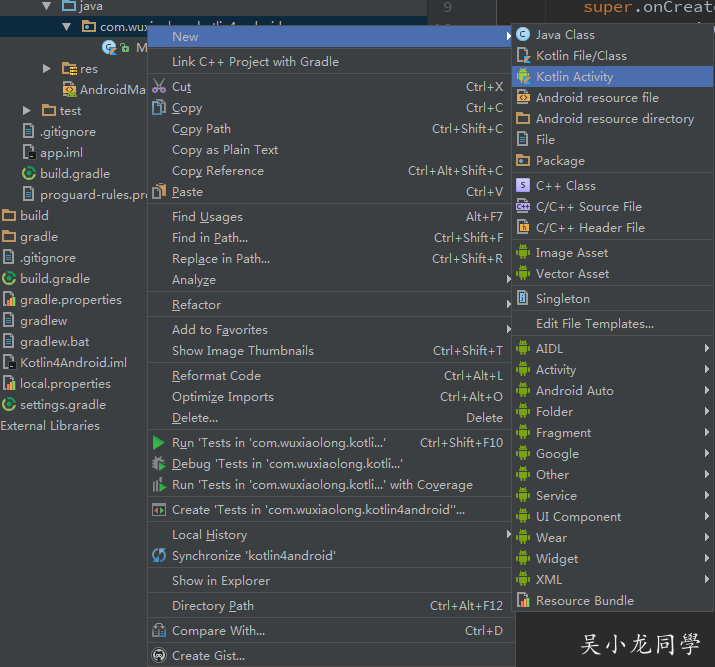This screenshot has width=715, height=667.
Task: Expand the Activity submenu
Action: pos(612,369)
